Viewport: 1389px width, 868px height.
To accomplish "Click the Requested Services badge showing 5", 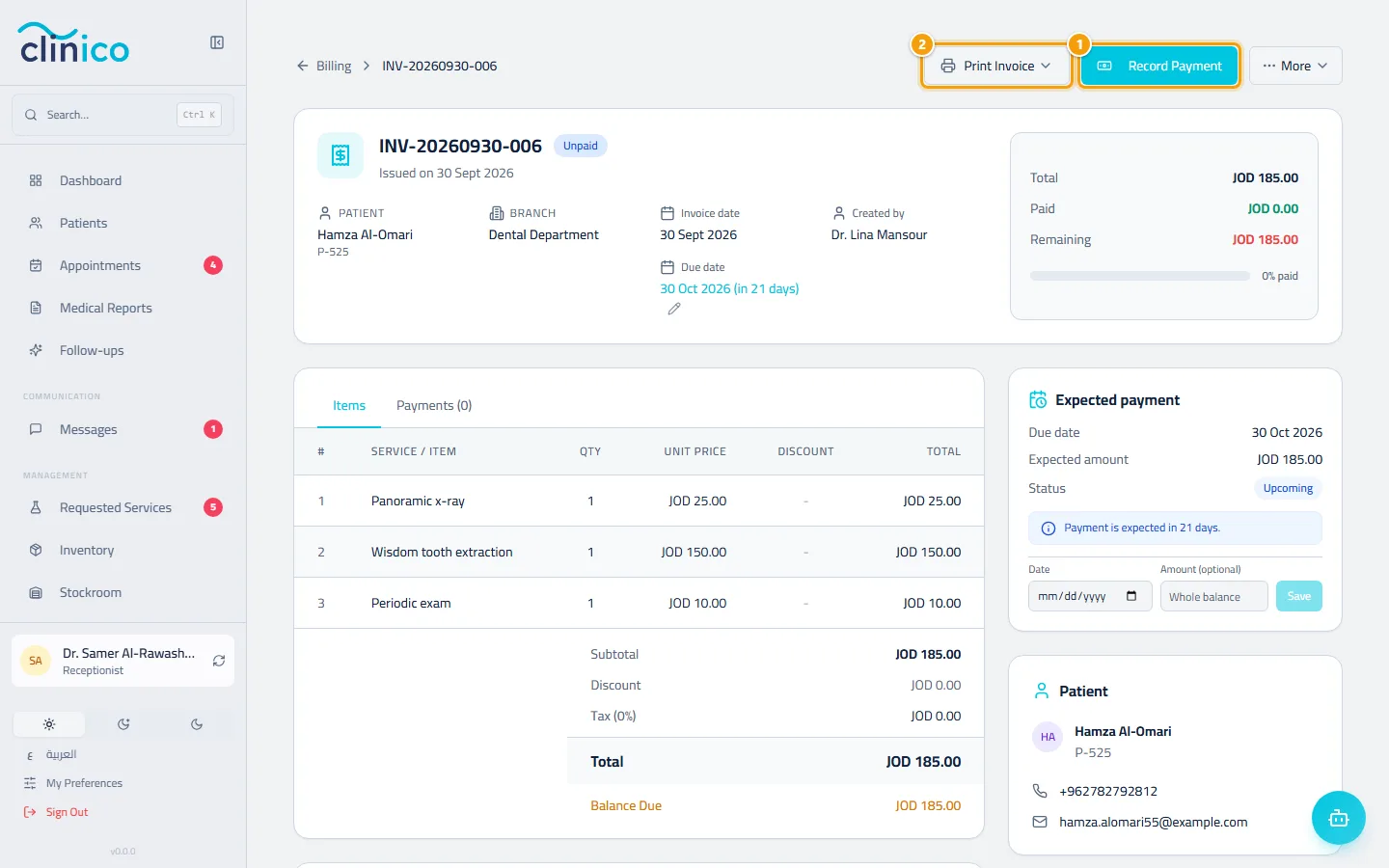I will click(x=213, y=507).
